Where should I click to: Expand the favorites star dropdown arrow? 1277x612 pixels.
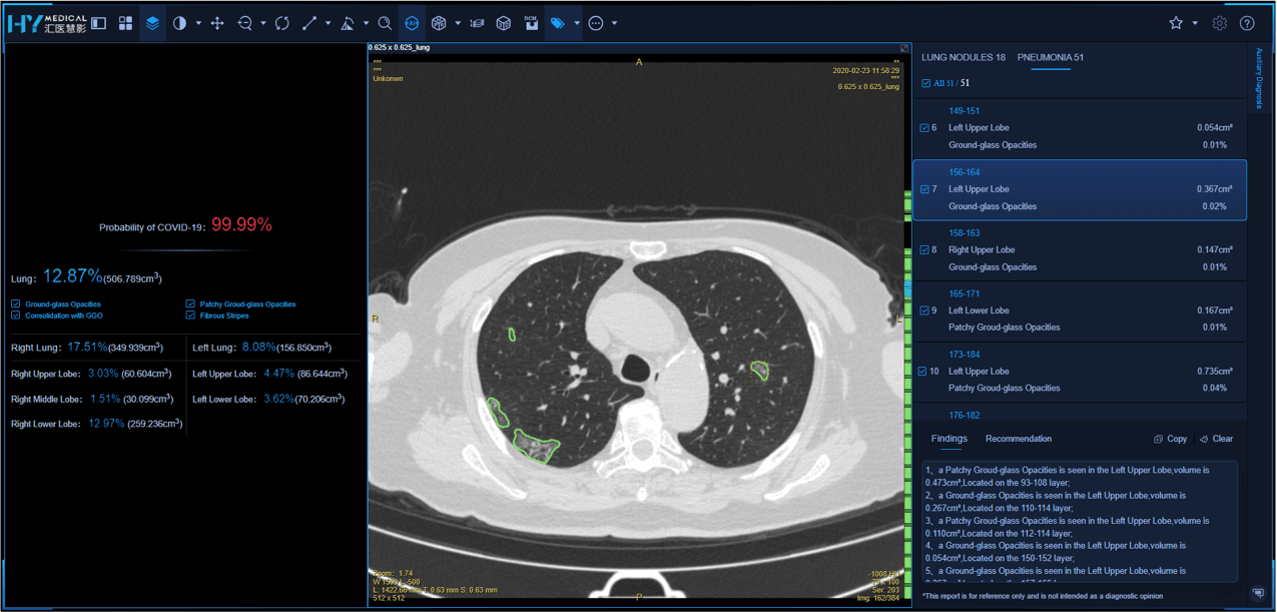click(x=1195, y=23)
